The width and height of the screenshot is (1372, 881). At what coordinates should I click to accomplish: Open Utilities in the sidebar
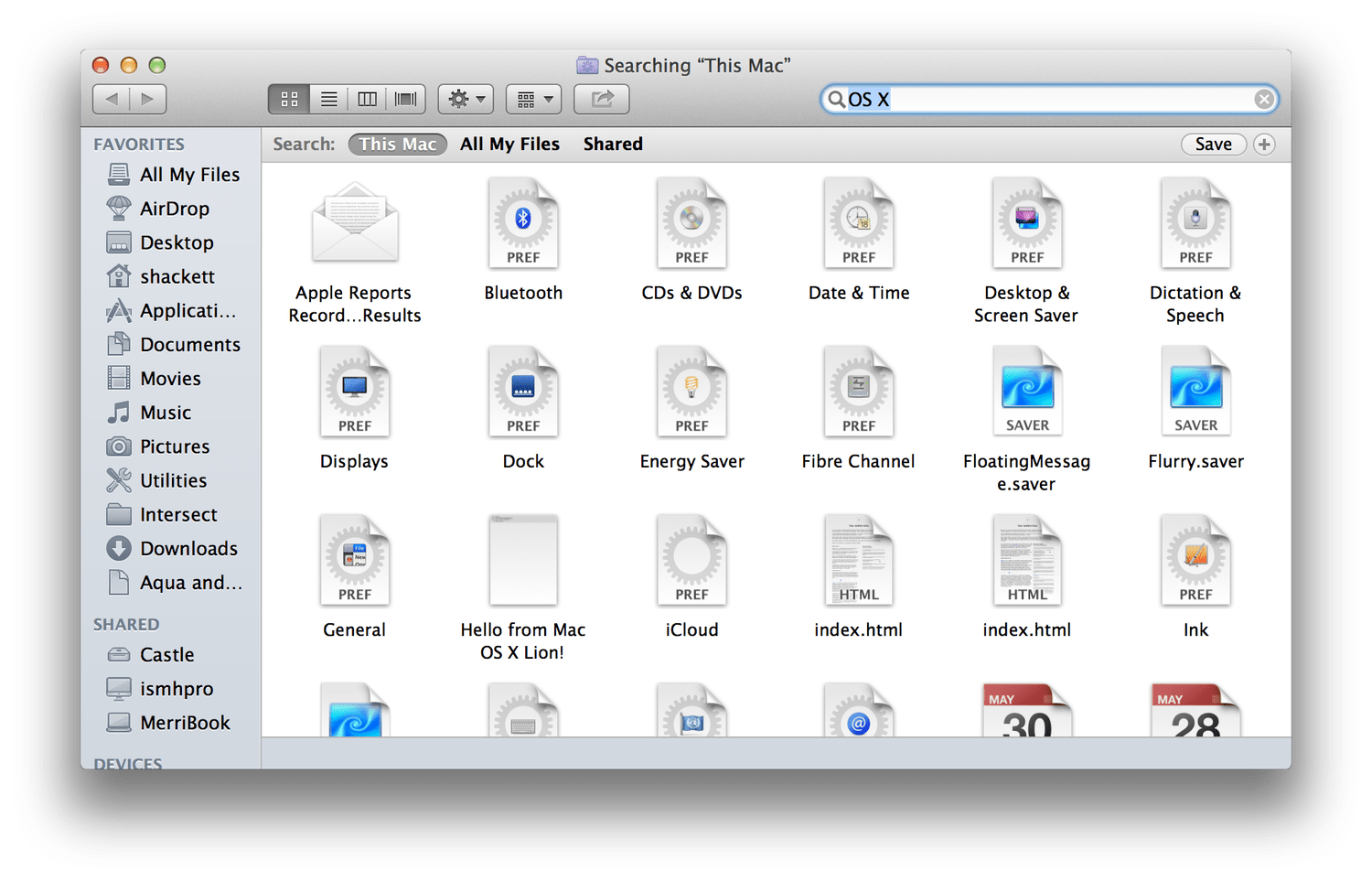(156, 479)
